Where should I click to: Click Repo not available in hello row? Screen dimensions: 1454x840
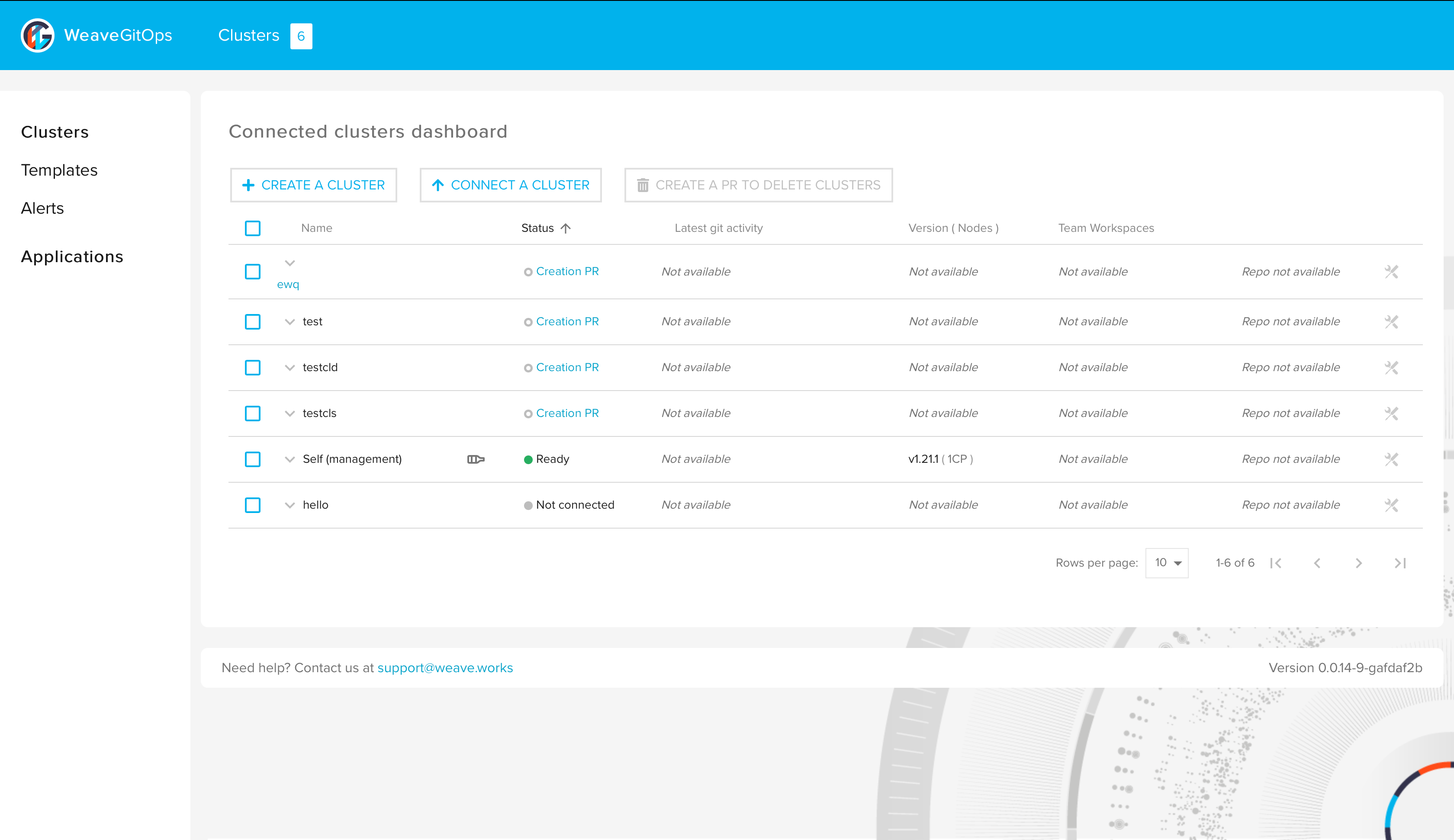click(1291, 505)
